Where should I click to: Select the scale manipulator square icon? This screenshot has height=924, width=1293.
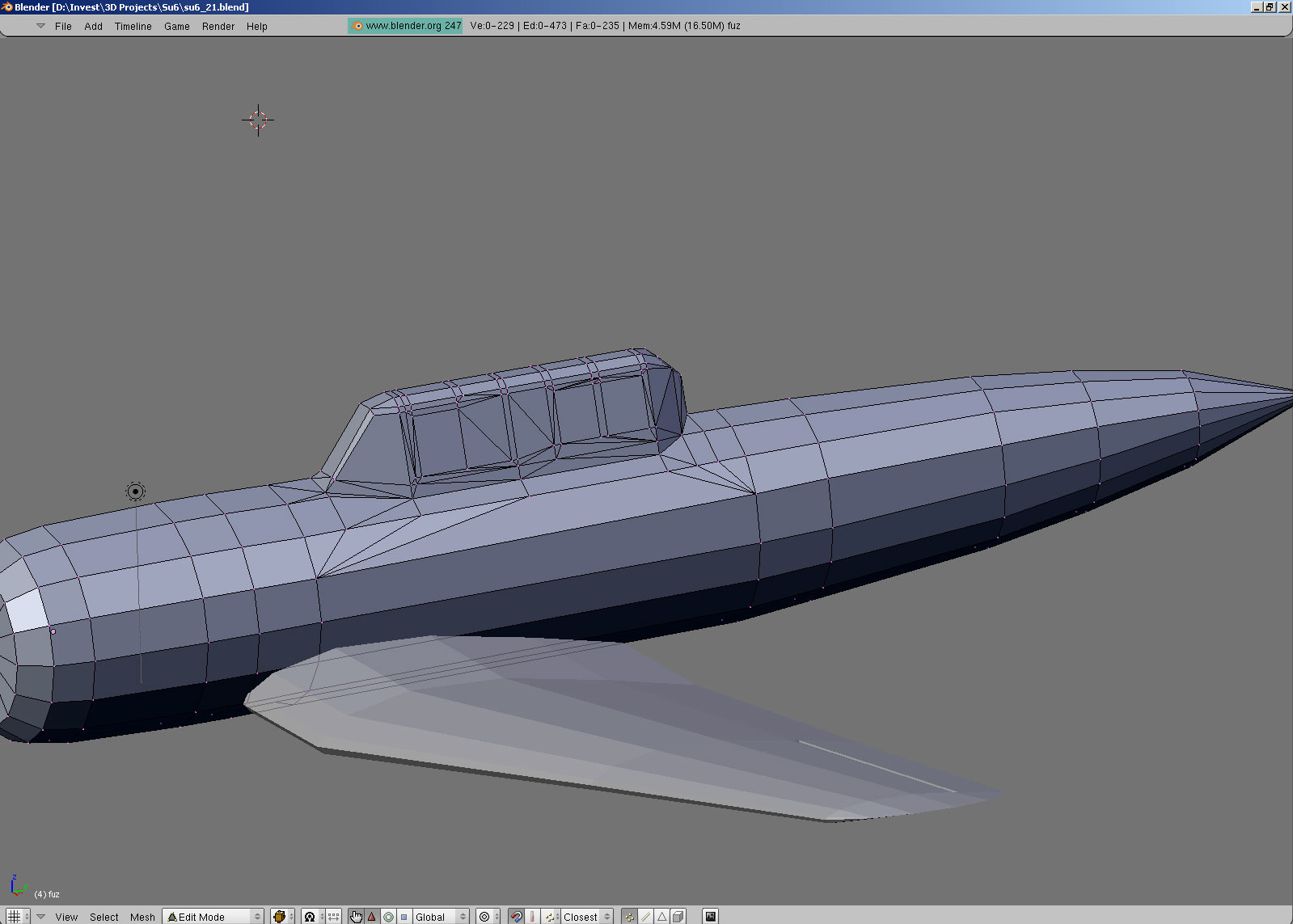click(404, 917)
